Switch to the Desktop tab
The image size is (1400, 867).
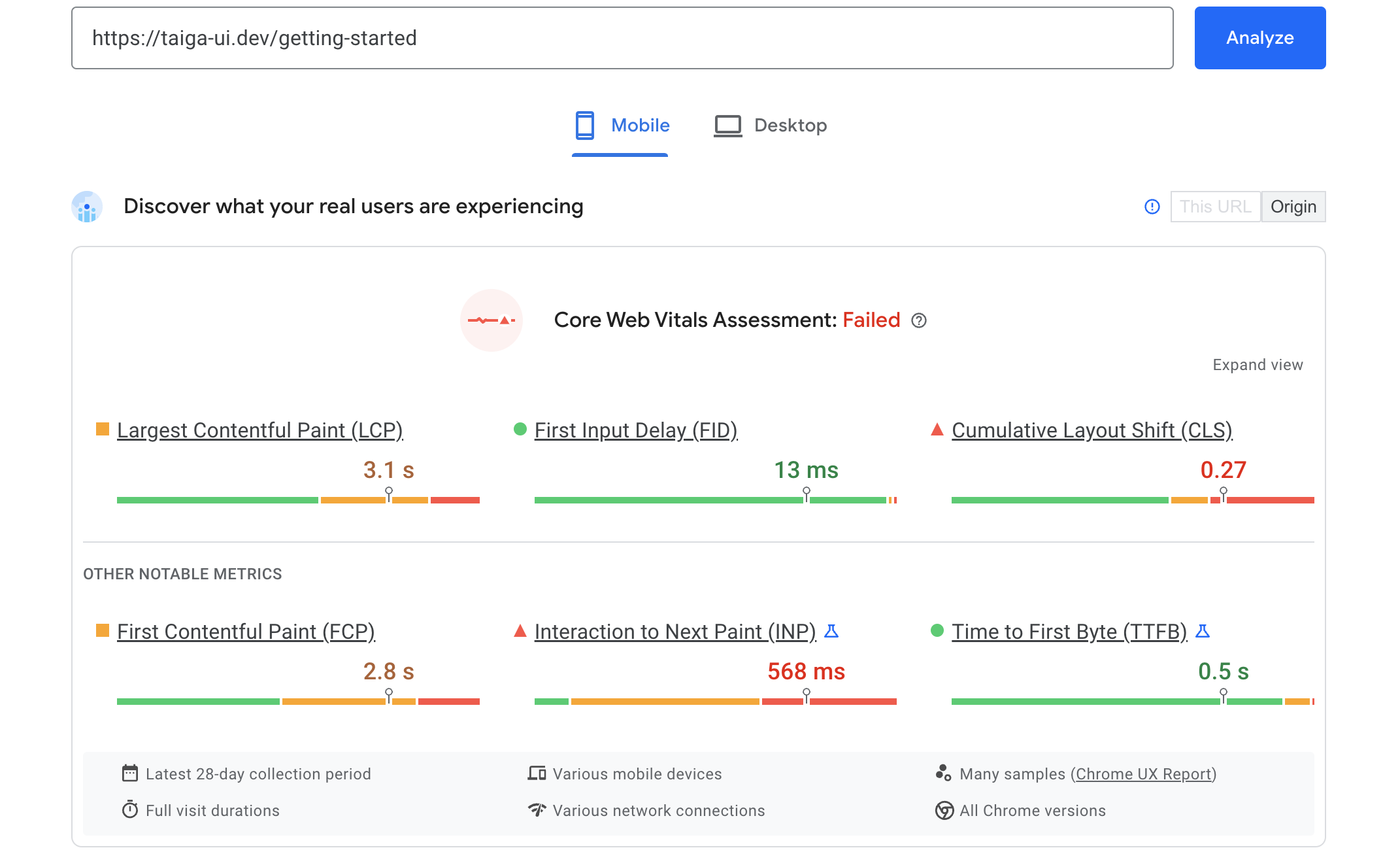(x=791, y=125)
